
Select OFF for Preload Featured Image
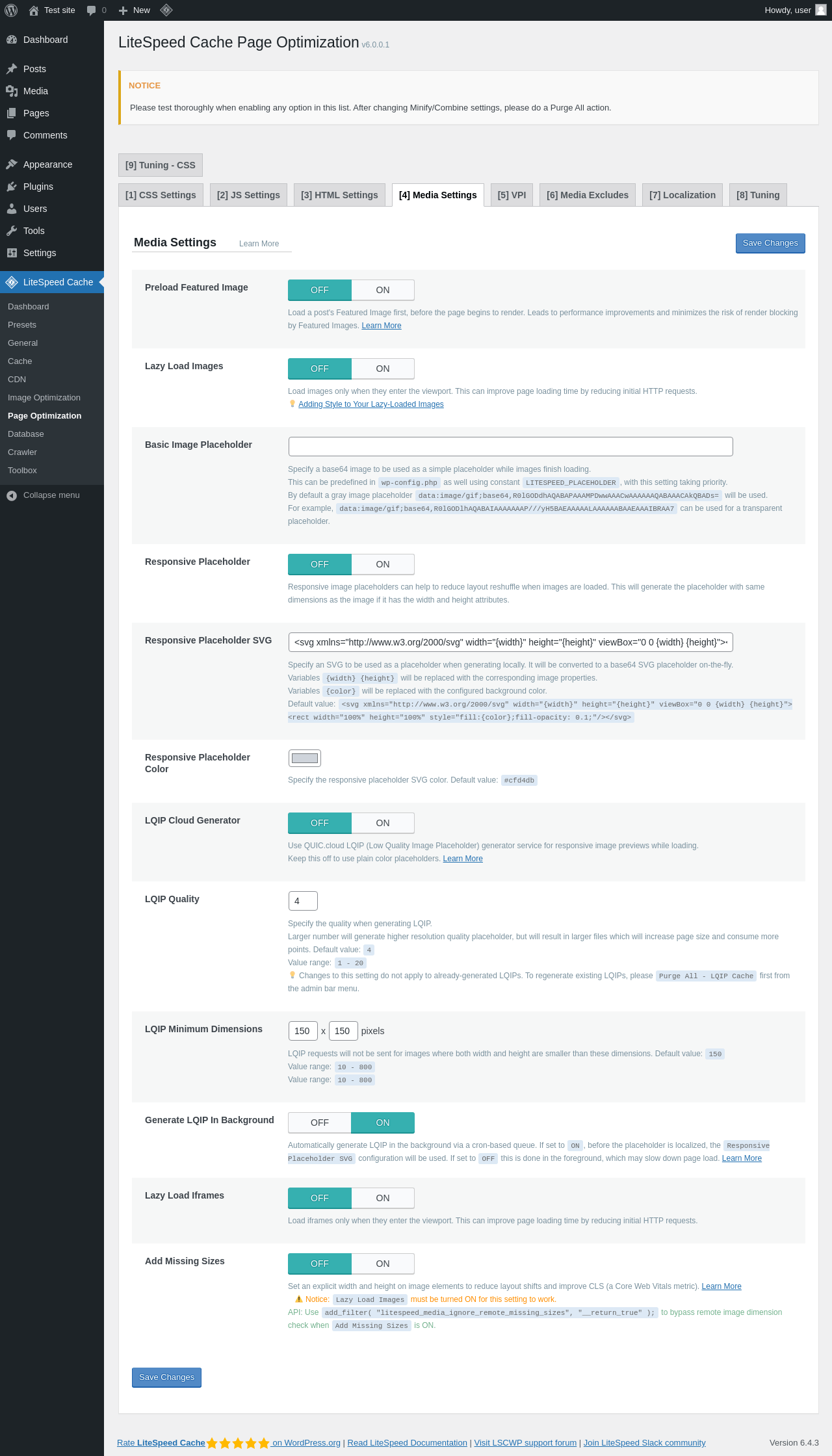point(320,290)
